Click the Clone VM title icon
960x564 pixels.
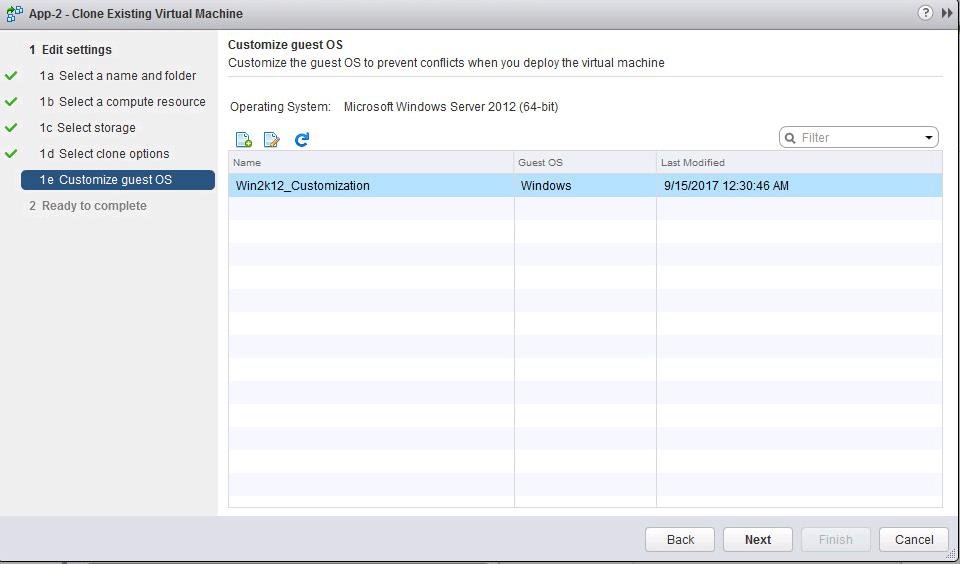14,13
